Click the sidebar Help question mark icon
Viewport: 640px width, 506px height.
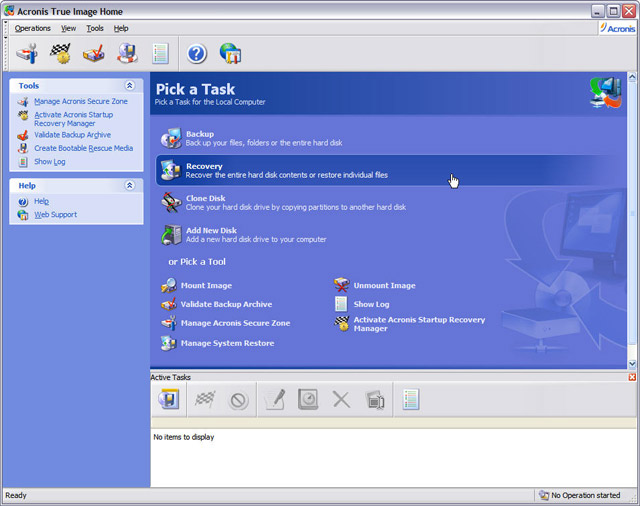tap(23, 202)
